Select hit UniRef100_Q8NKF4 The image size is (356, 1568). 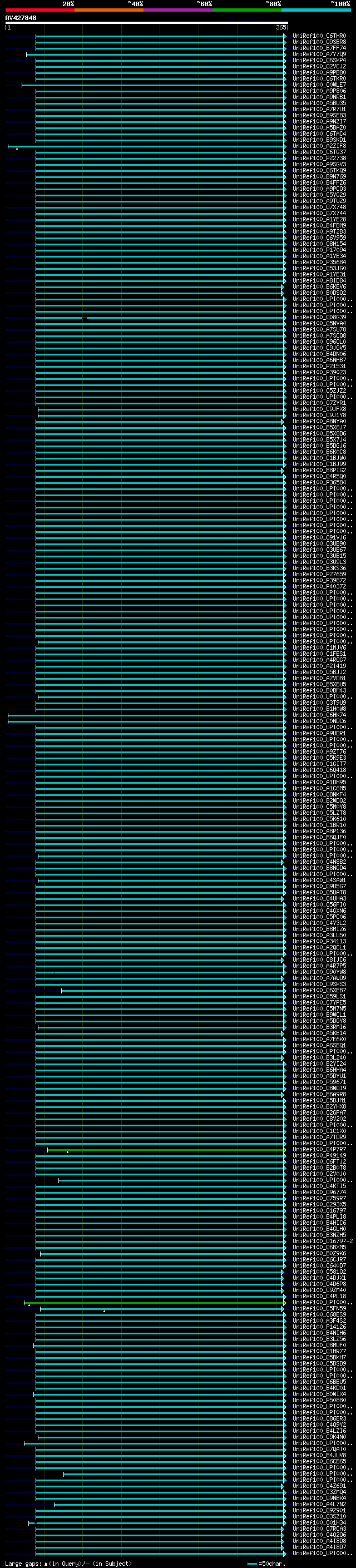pyautogui.click(x=319, y=794)
